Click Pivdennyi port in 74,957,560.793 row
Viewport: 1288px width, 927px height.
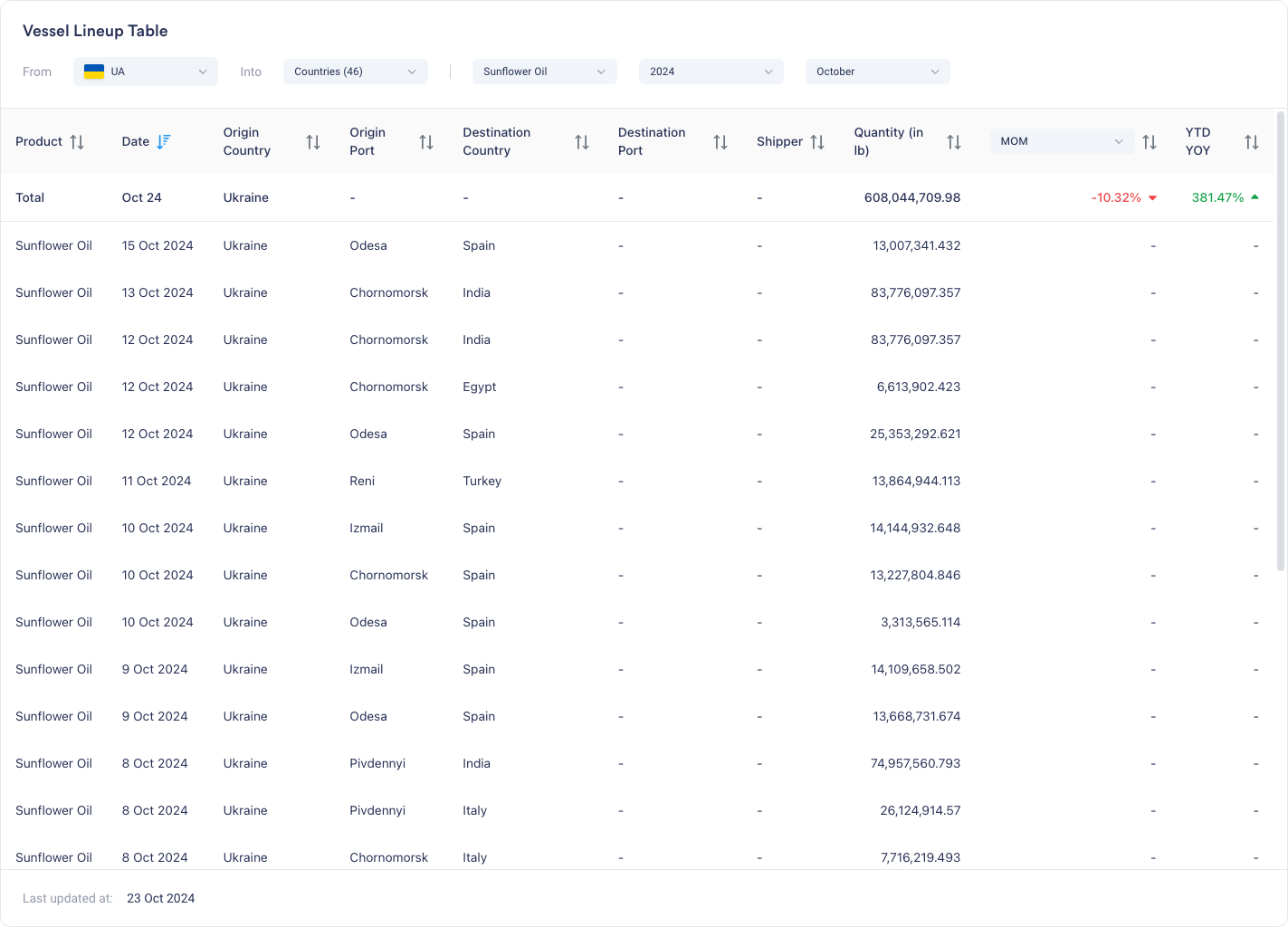tap(377, 763)
